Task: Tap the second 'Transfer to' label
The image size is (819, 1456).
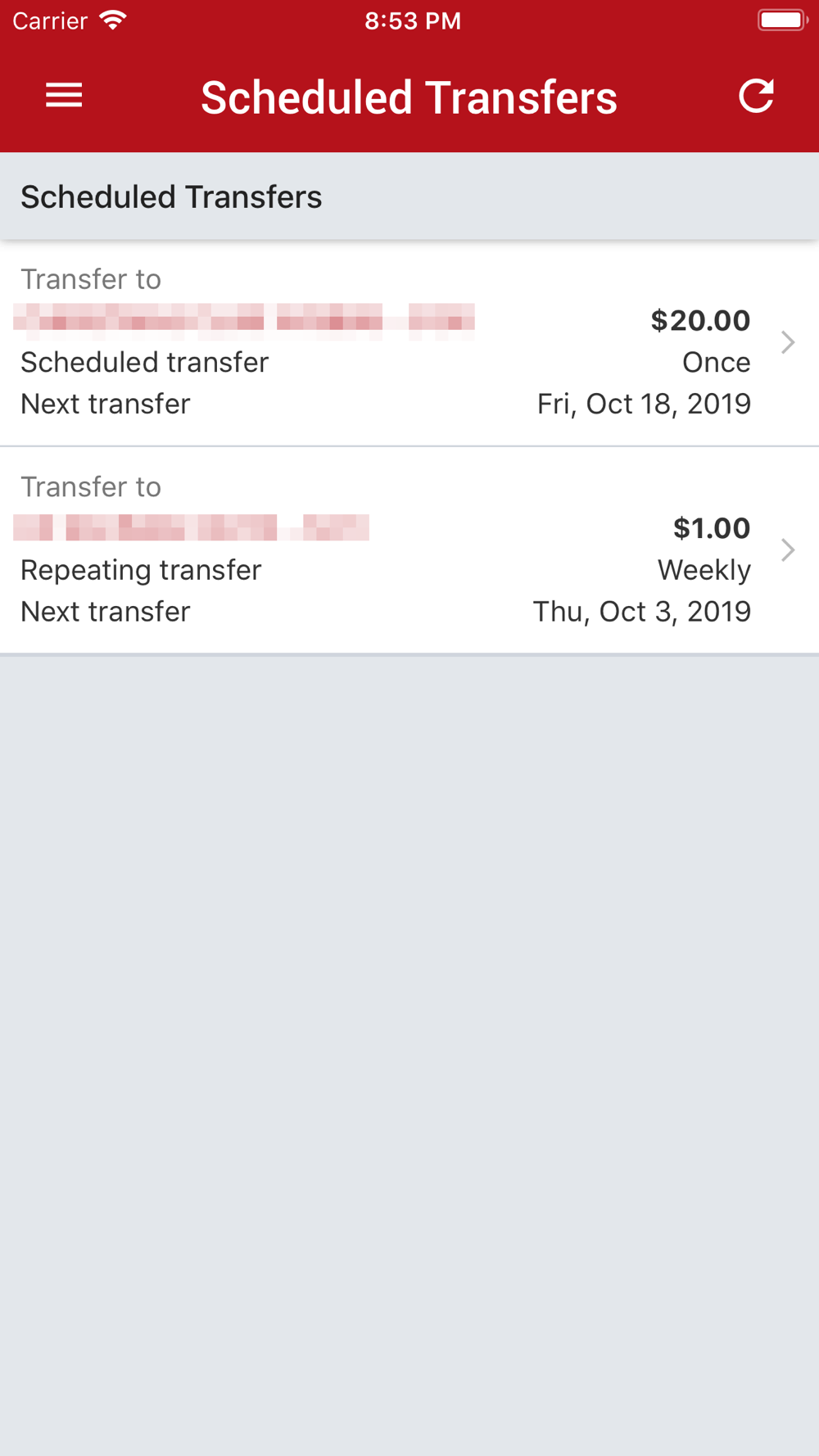Action: pyautogui.click(x=91, y=487)
